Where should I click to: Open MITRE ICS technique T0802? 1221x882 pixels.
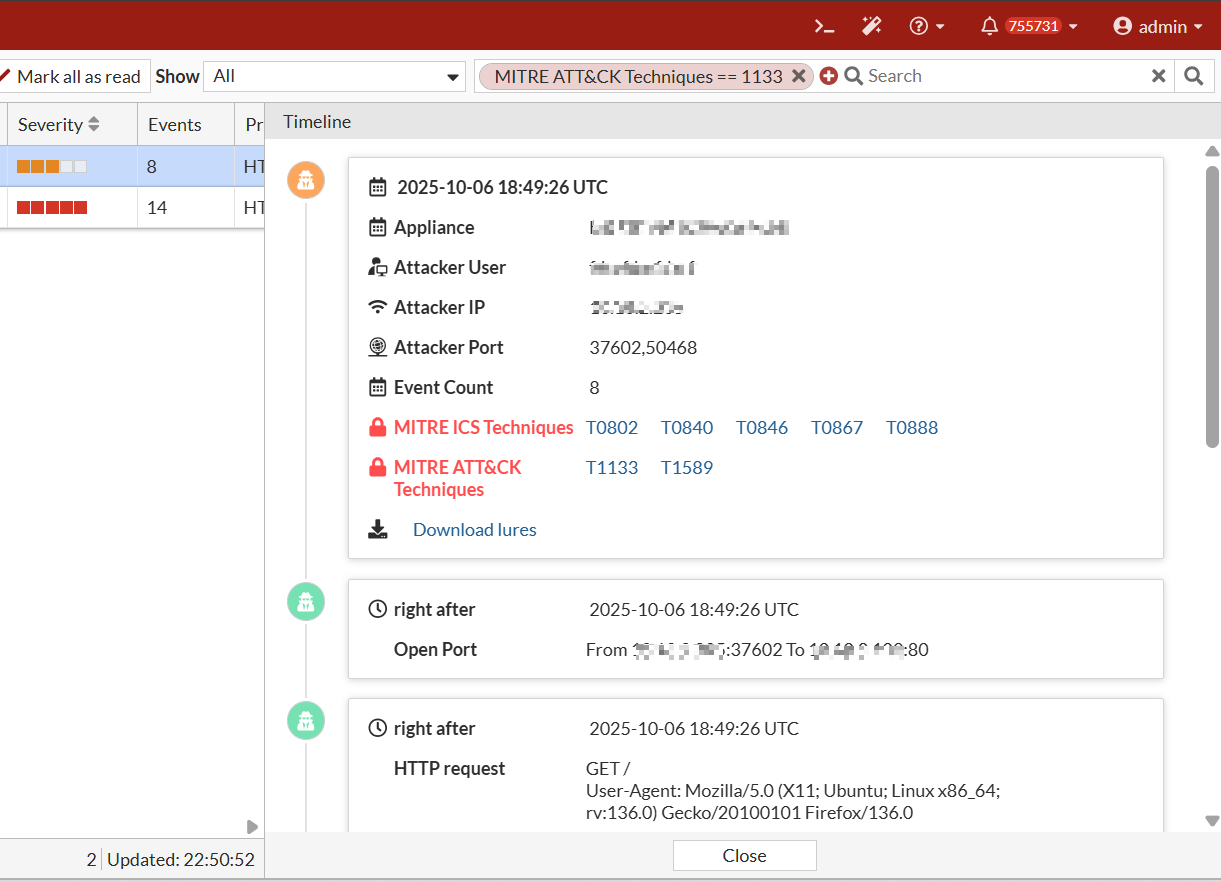click(x=612, y=428)
